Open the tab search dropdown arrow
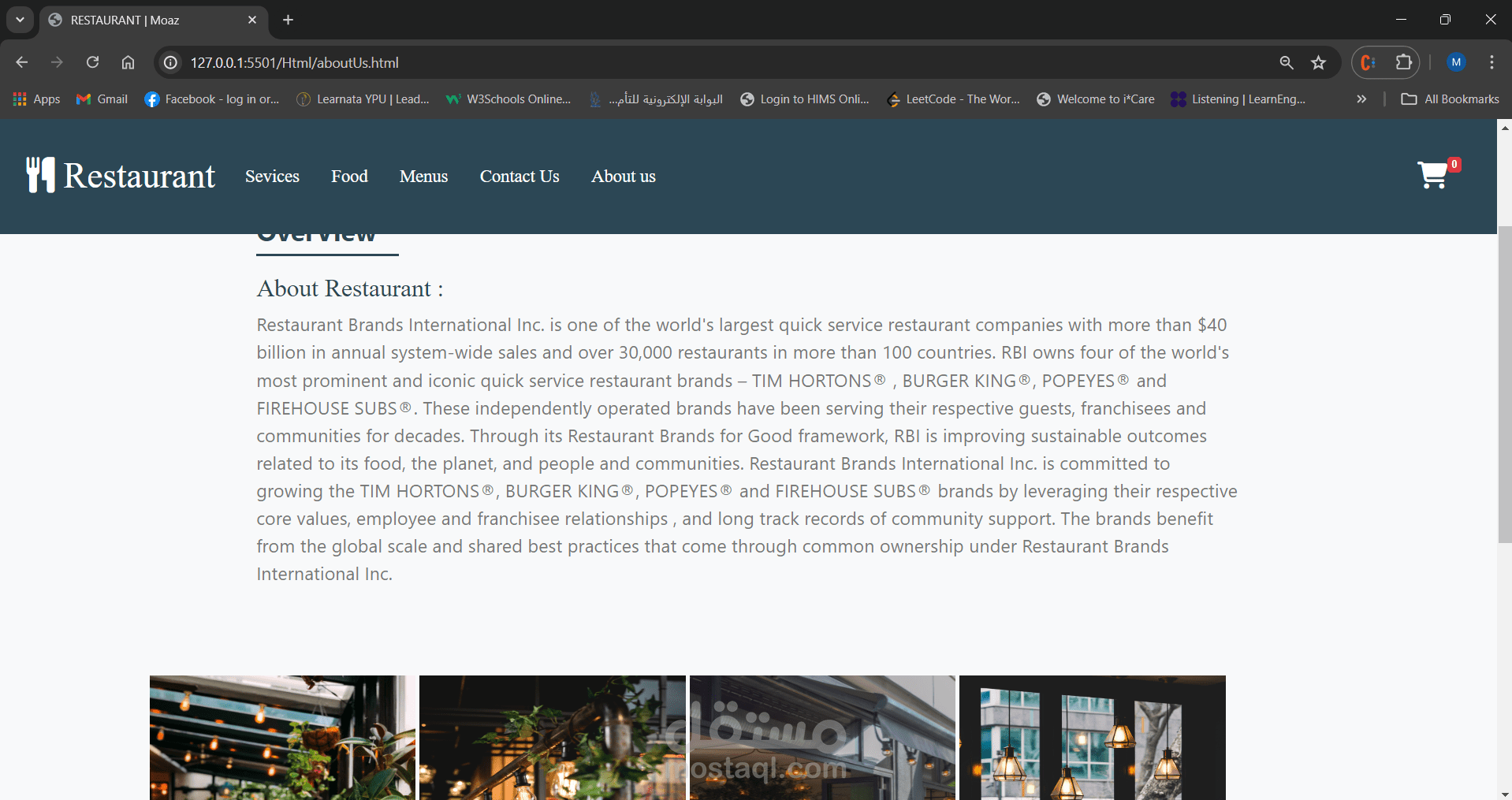 point(20,20)
